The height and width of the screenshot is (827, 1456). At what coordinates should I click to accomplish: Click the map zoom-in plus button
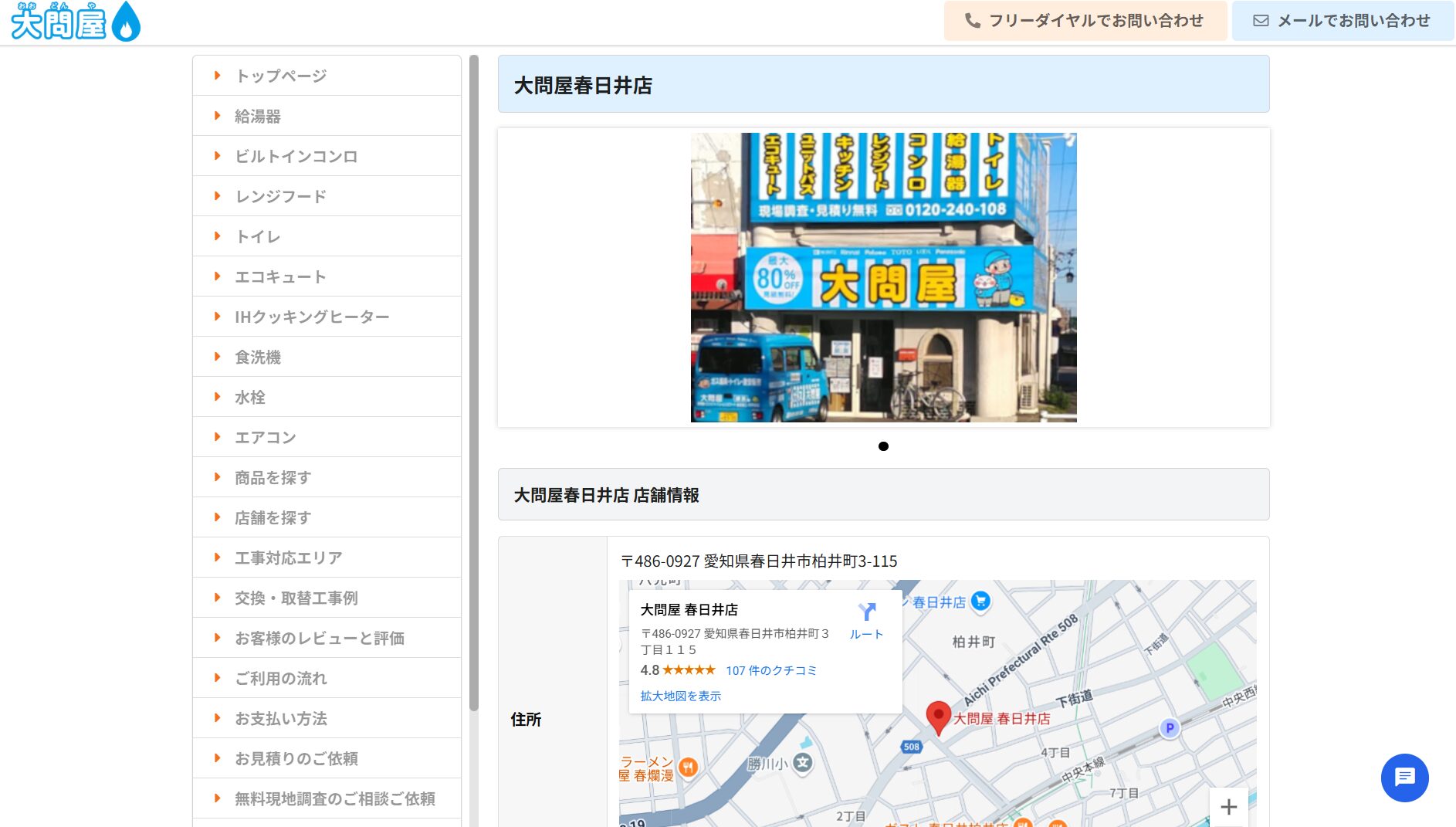[1228, 807]
